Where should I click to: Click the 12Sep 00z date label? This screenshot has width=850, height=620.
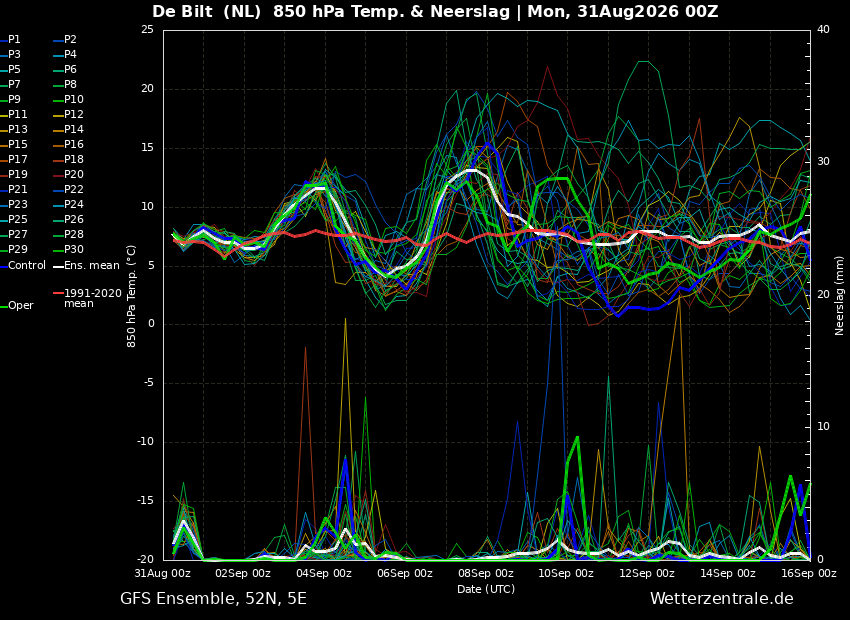[648, 573]
